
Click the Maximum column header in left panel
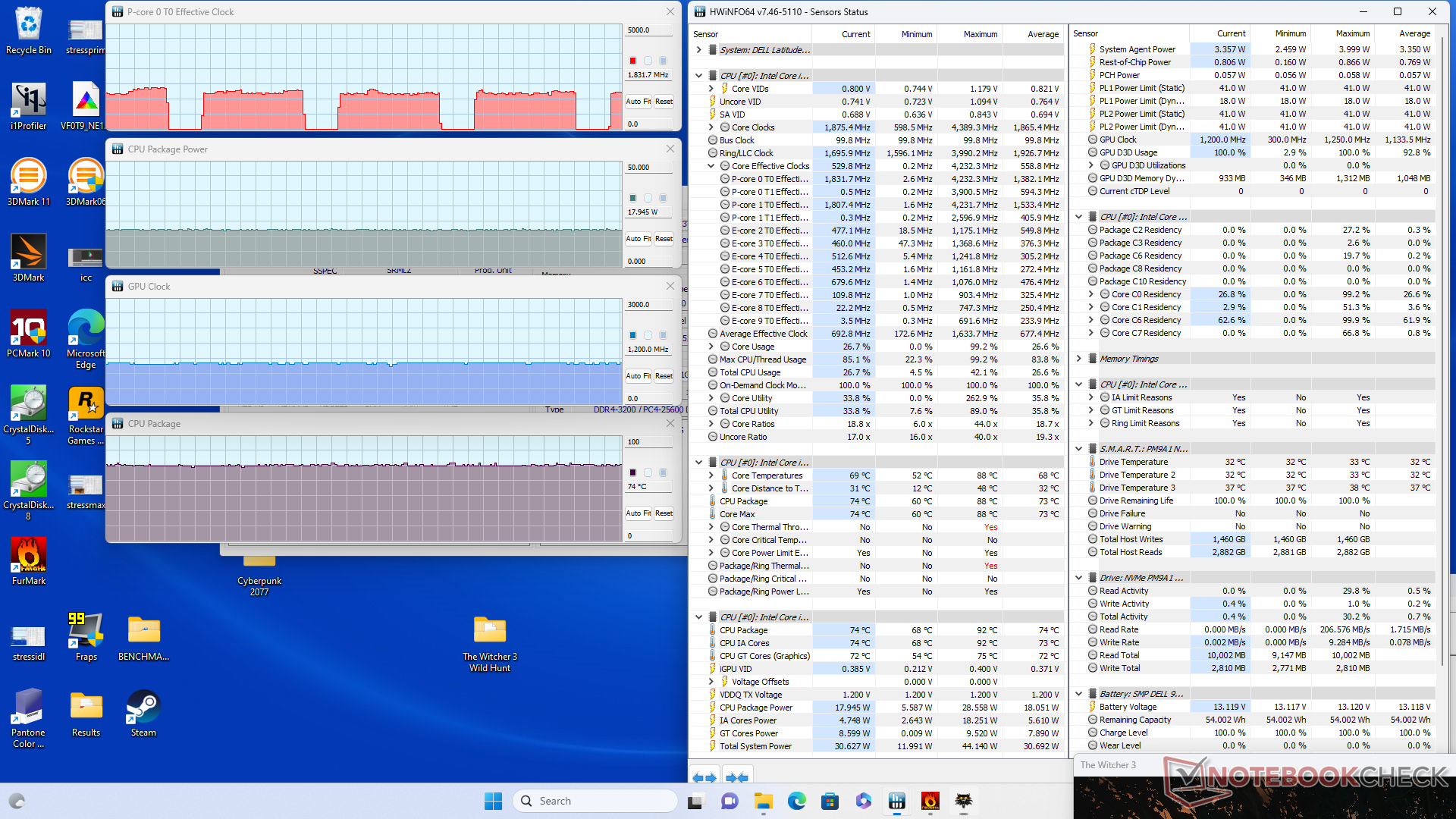pos(980,34)
